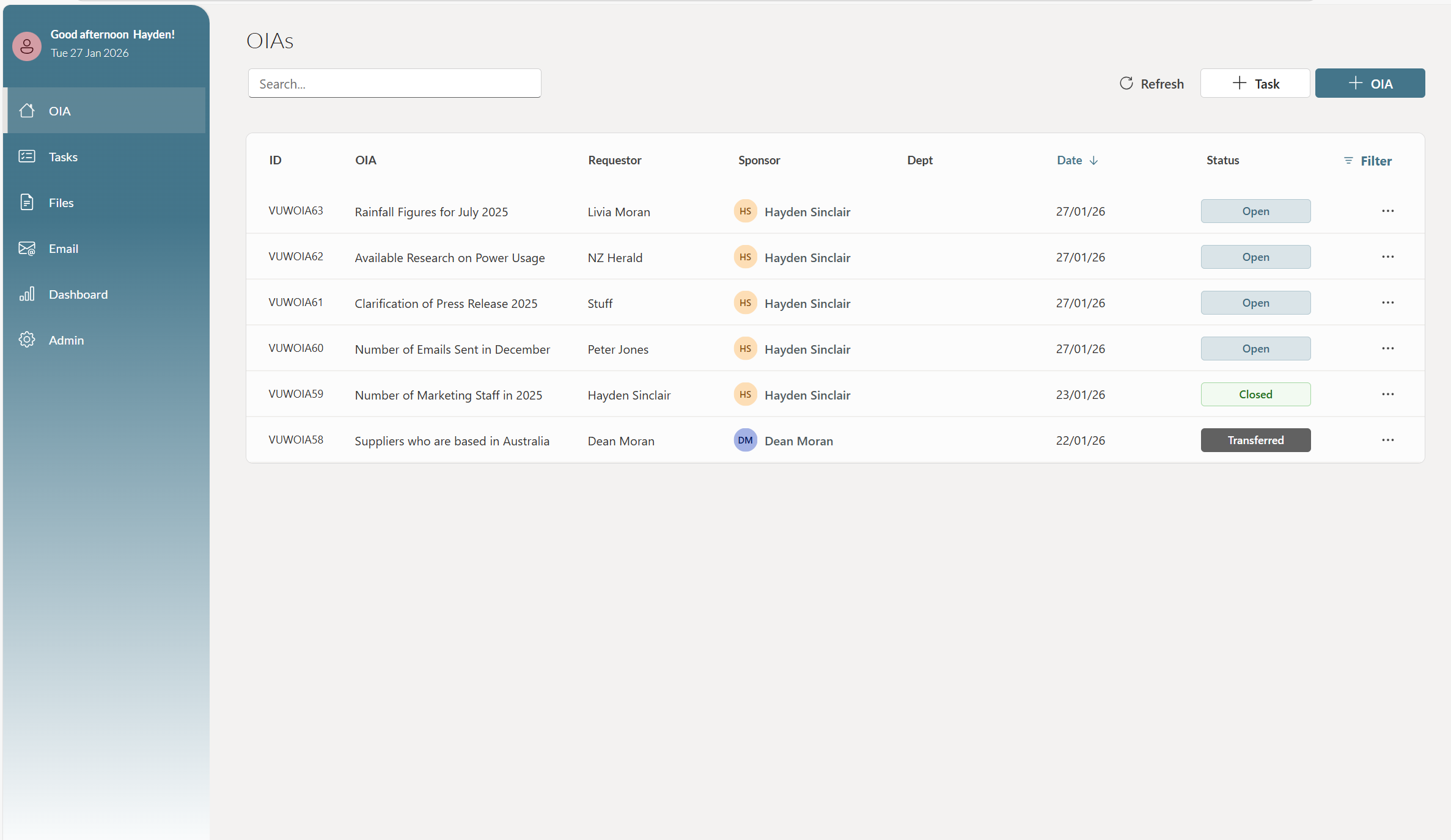The width and height of the screenshot is (1451, 840).
Task: Click the HS sponsor avatar on VUWOIA63
Action: 745,211
